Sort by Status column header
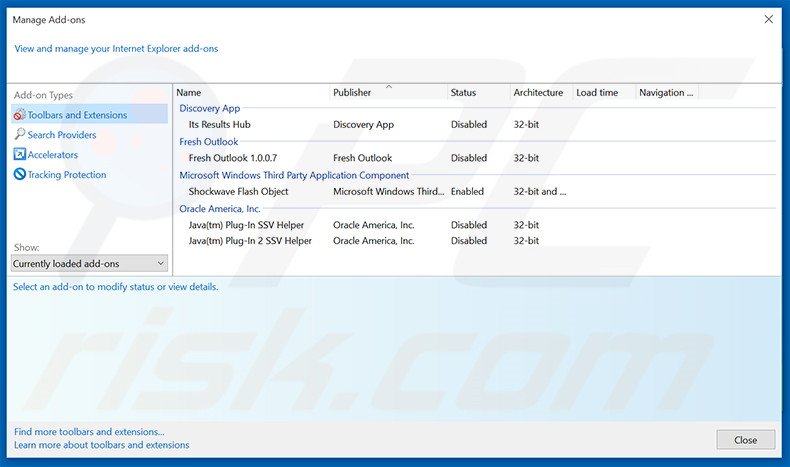The height and width of the screenshot is (467, 790). [x=479, y=92]
